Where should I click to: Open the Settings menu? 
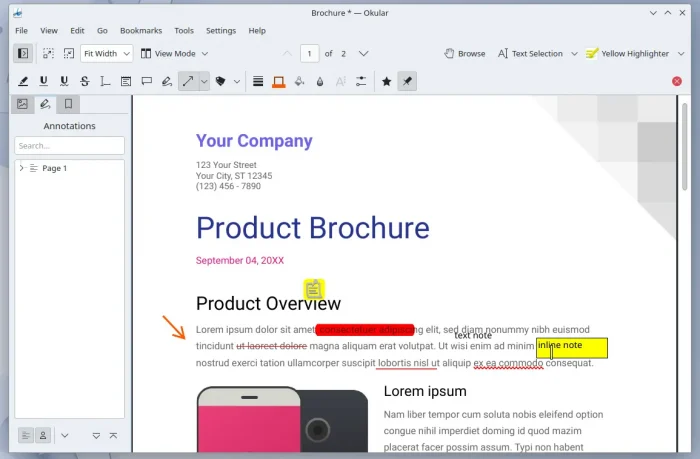pos(221,31)
